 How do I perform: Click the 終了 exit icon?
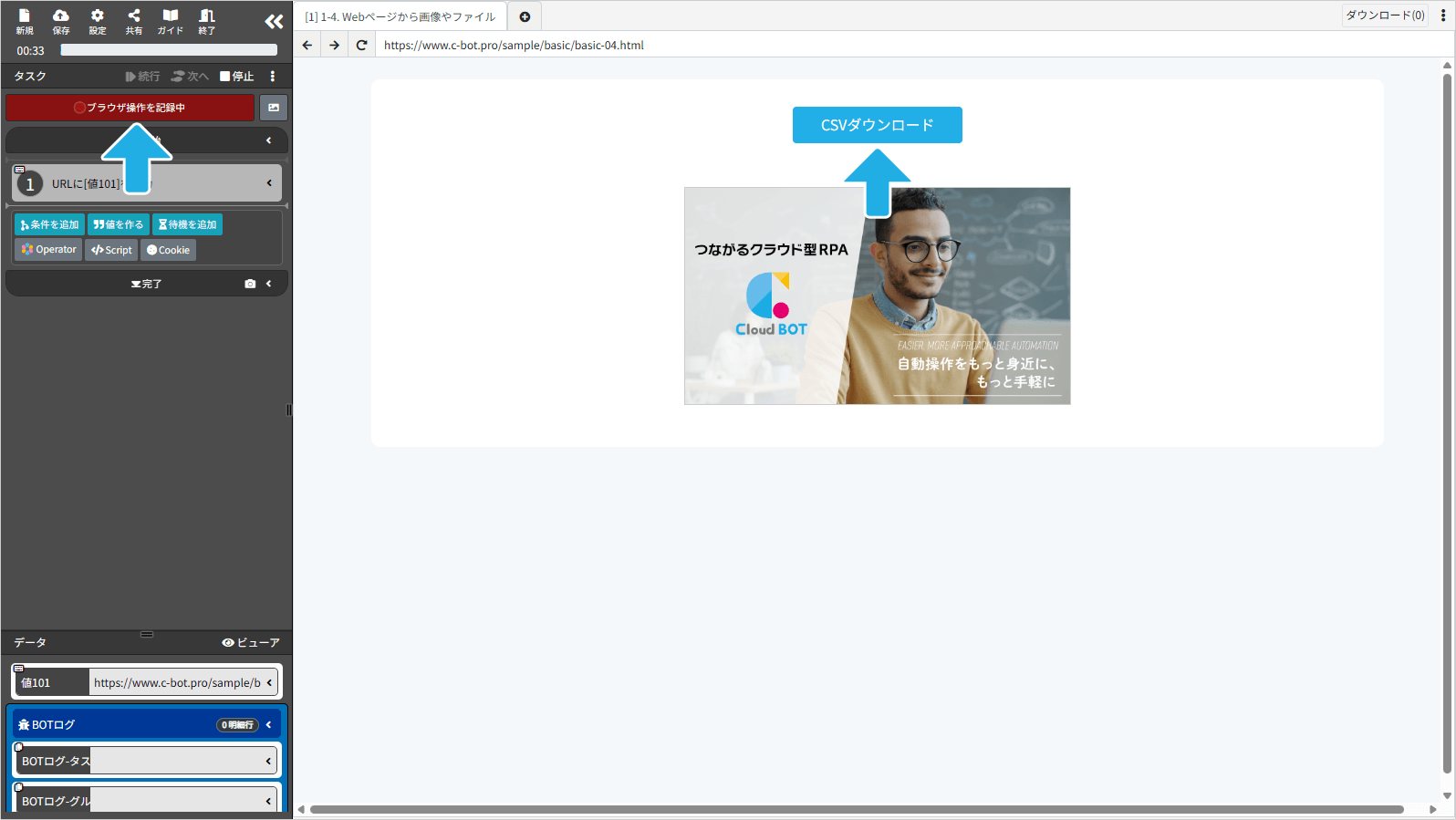click(207, 21)
